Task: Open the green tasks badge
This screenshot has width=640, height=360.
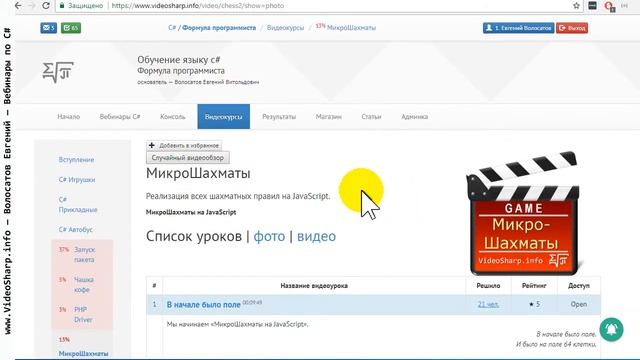Action: click(x=71, y=28)
